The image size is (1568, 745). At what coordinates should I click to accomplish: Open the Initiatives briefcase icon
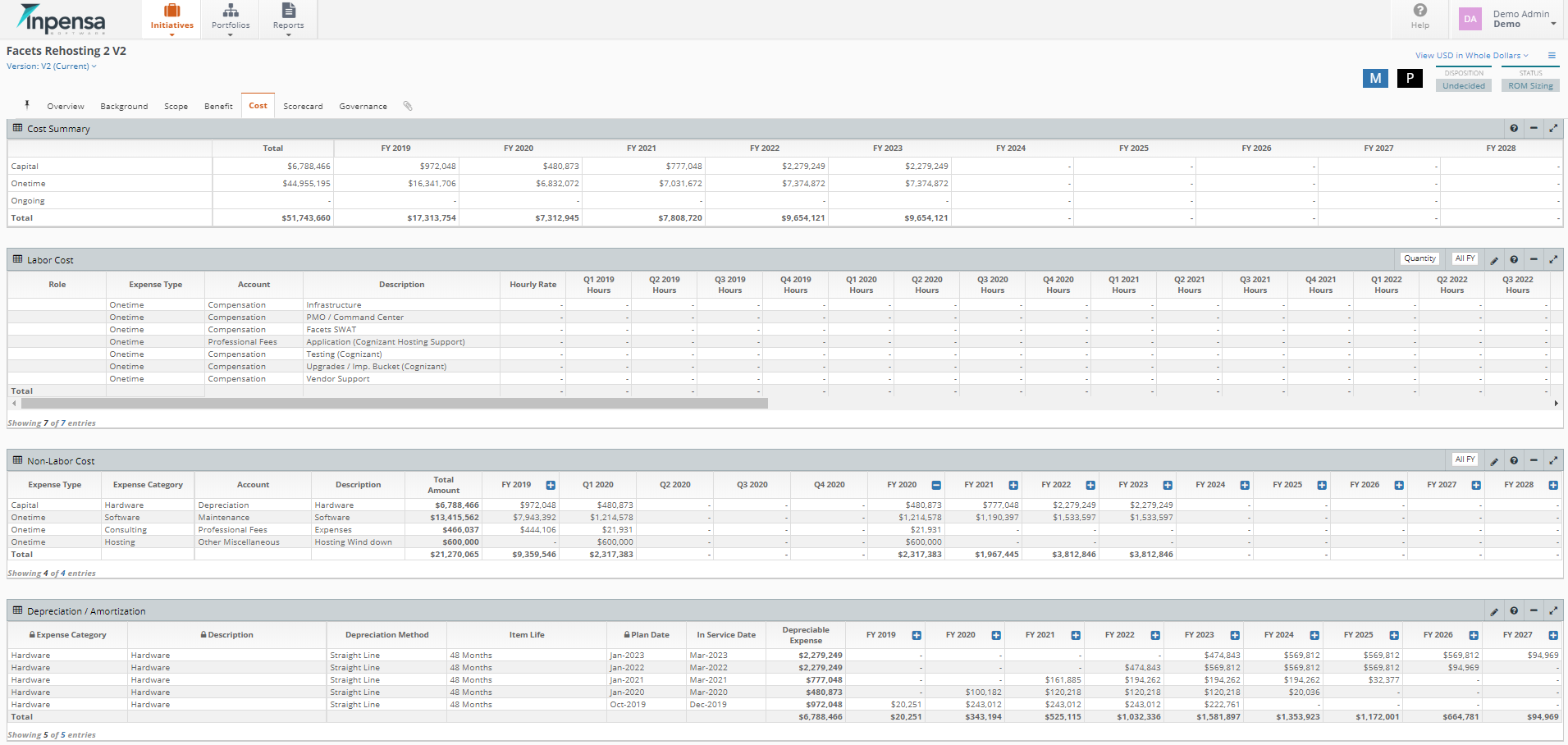coord(171,11)
